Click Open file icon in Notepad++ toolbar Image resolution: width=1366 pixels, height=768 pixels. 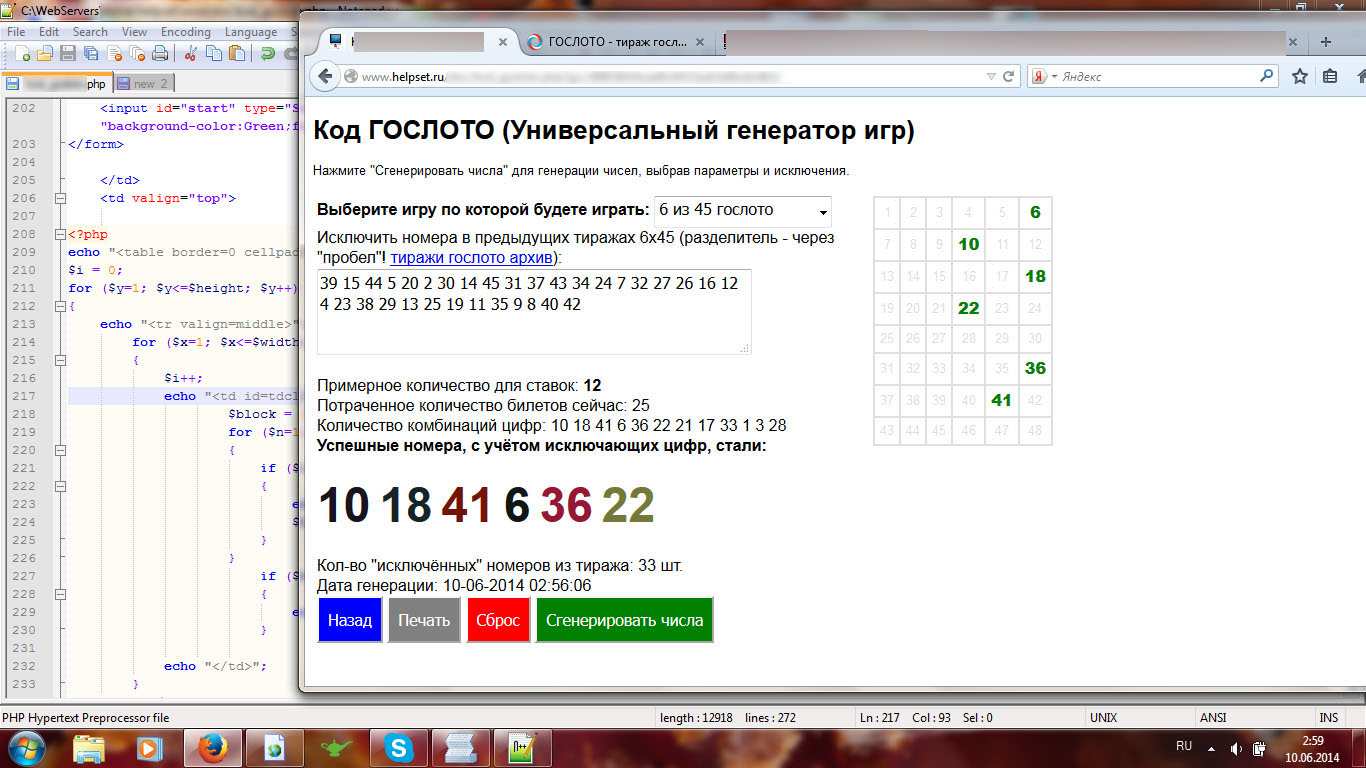44,54
